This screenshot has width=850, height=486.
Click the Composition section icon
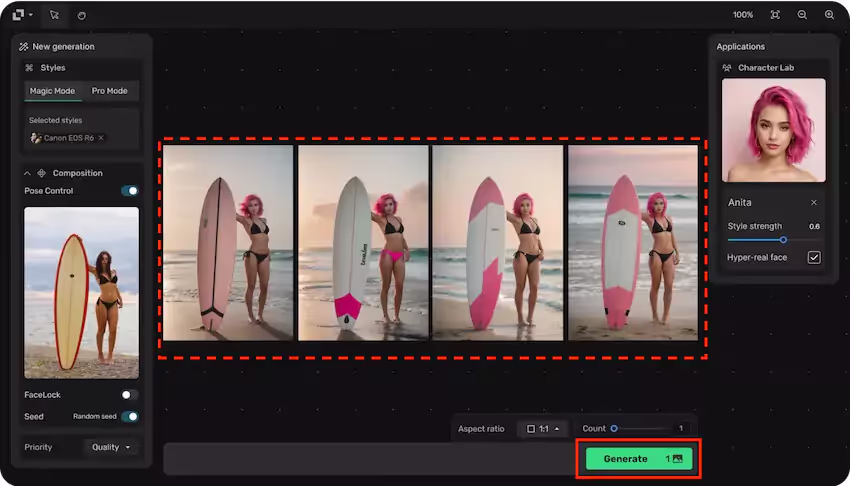click(41, 173)
